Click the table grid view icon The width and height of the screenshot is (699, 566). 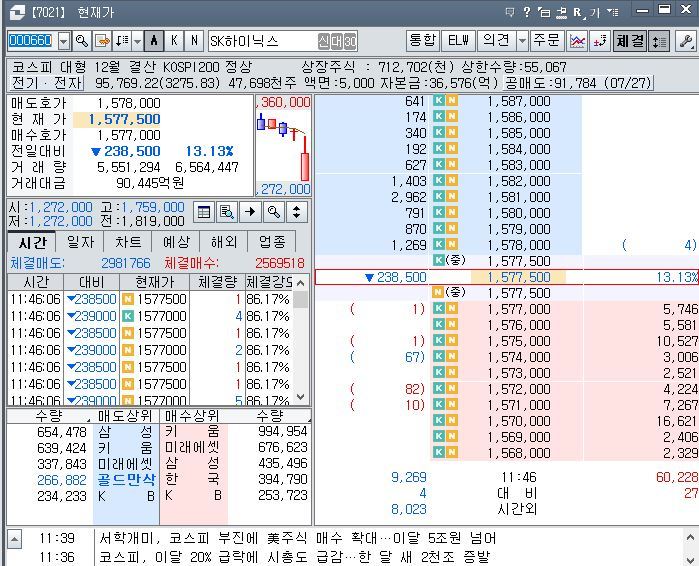(204, 212)
